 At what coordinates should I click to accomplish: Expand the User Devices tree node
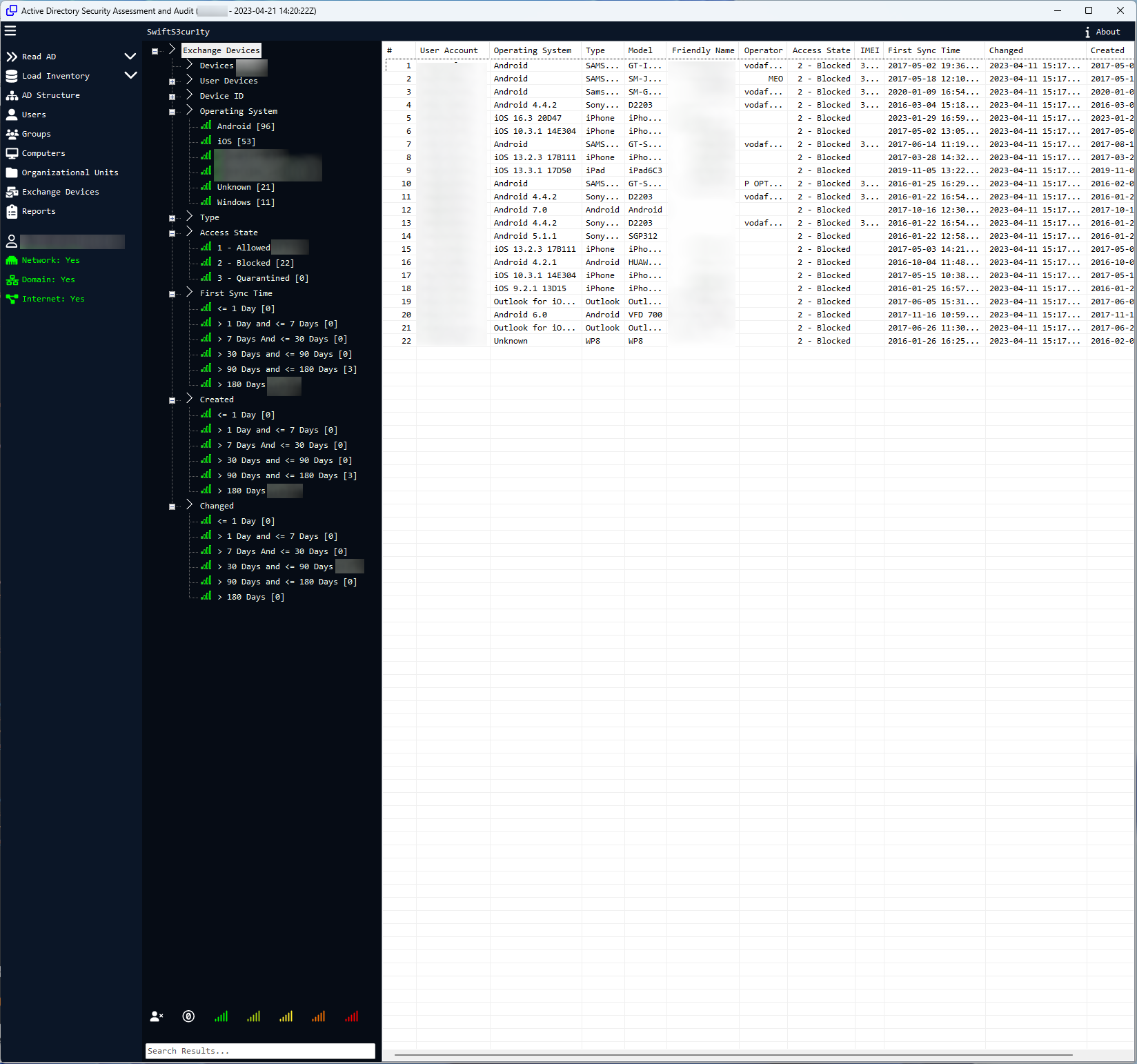point(172,81)
